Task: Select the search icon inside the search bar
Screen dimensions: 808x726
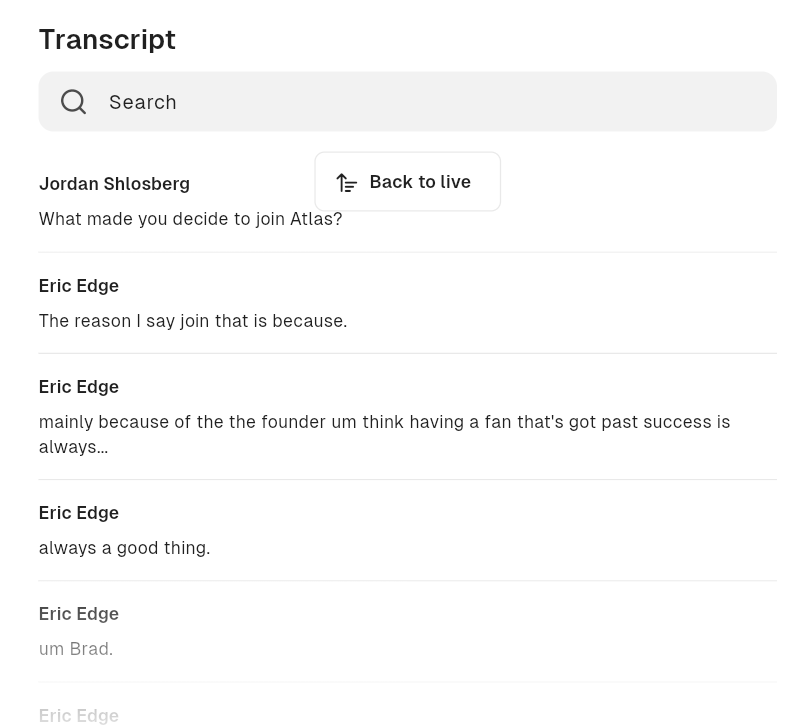Action: (73, 101)
